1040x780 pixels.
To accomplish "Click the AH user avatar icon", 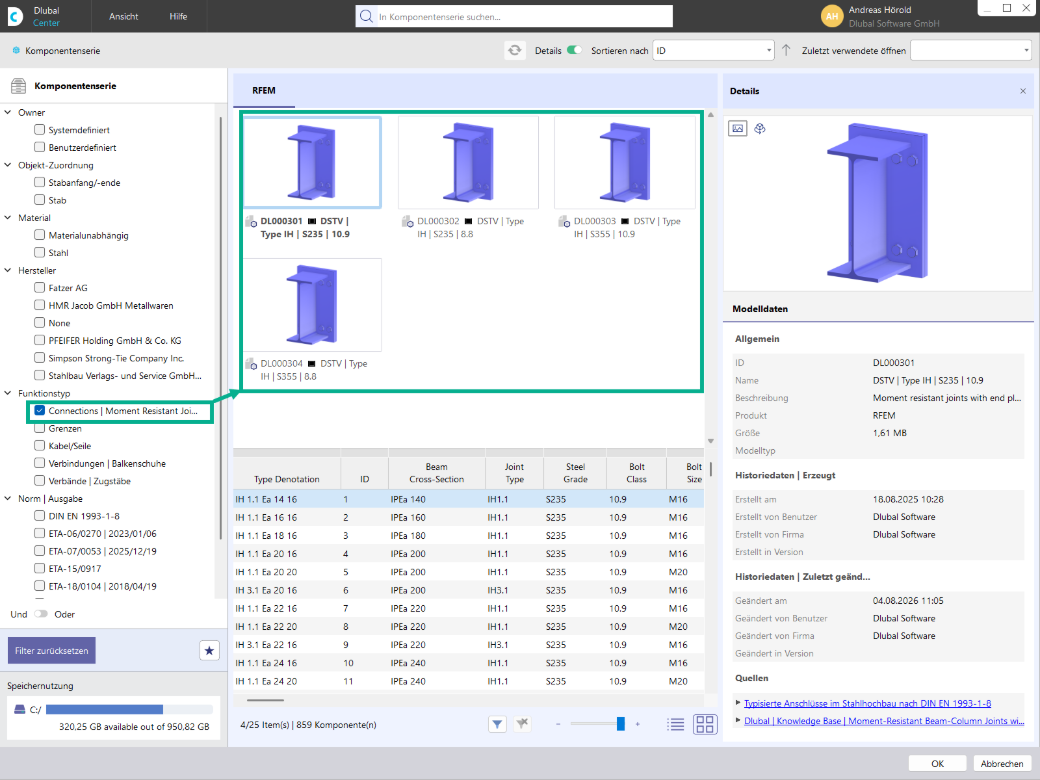I will [832, 17].
